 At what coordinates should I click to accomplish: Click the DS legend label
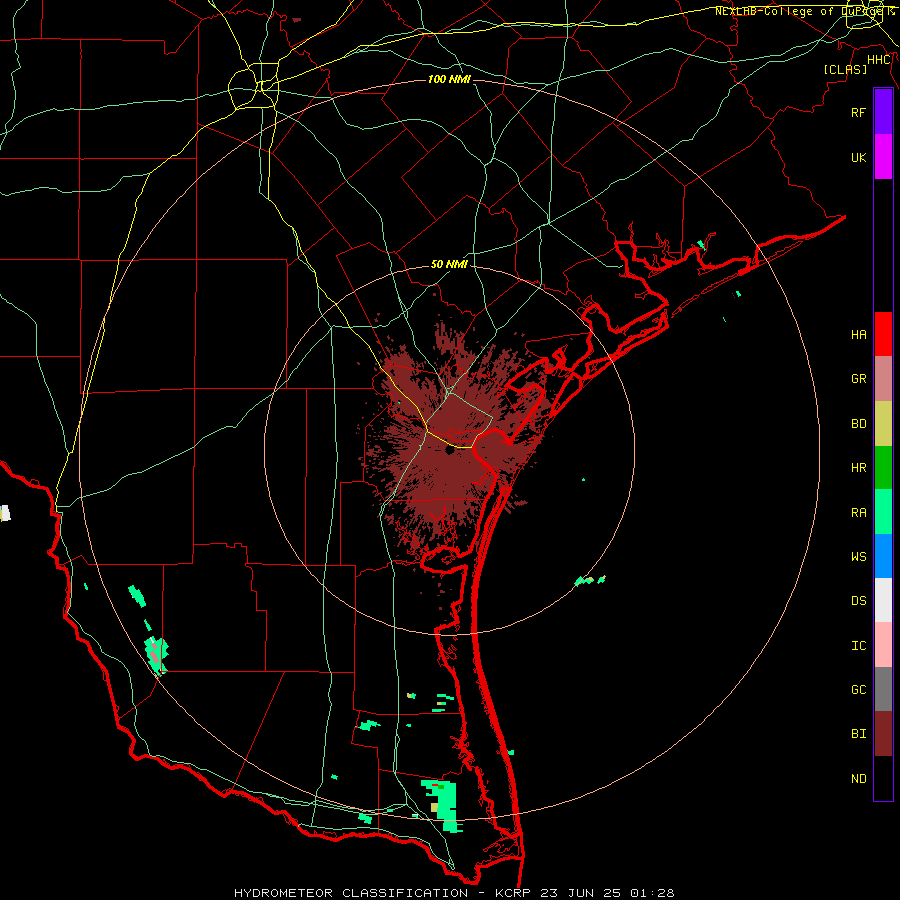(x=858, y=600)
